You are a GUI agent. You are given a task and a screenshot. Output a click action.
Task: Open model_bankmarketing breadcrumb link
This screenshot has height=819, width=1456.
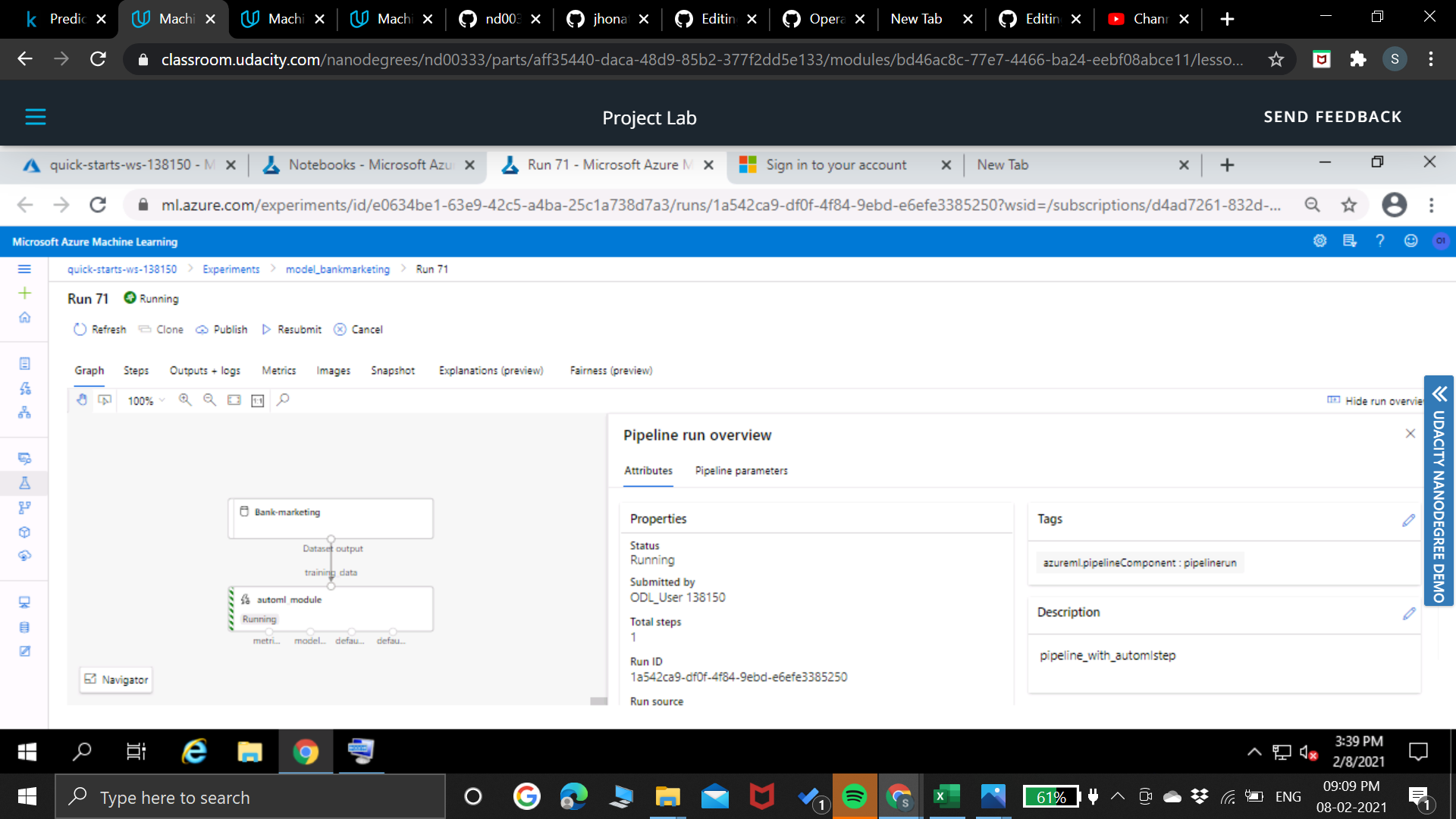click(337, 269)
